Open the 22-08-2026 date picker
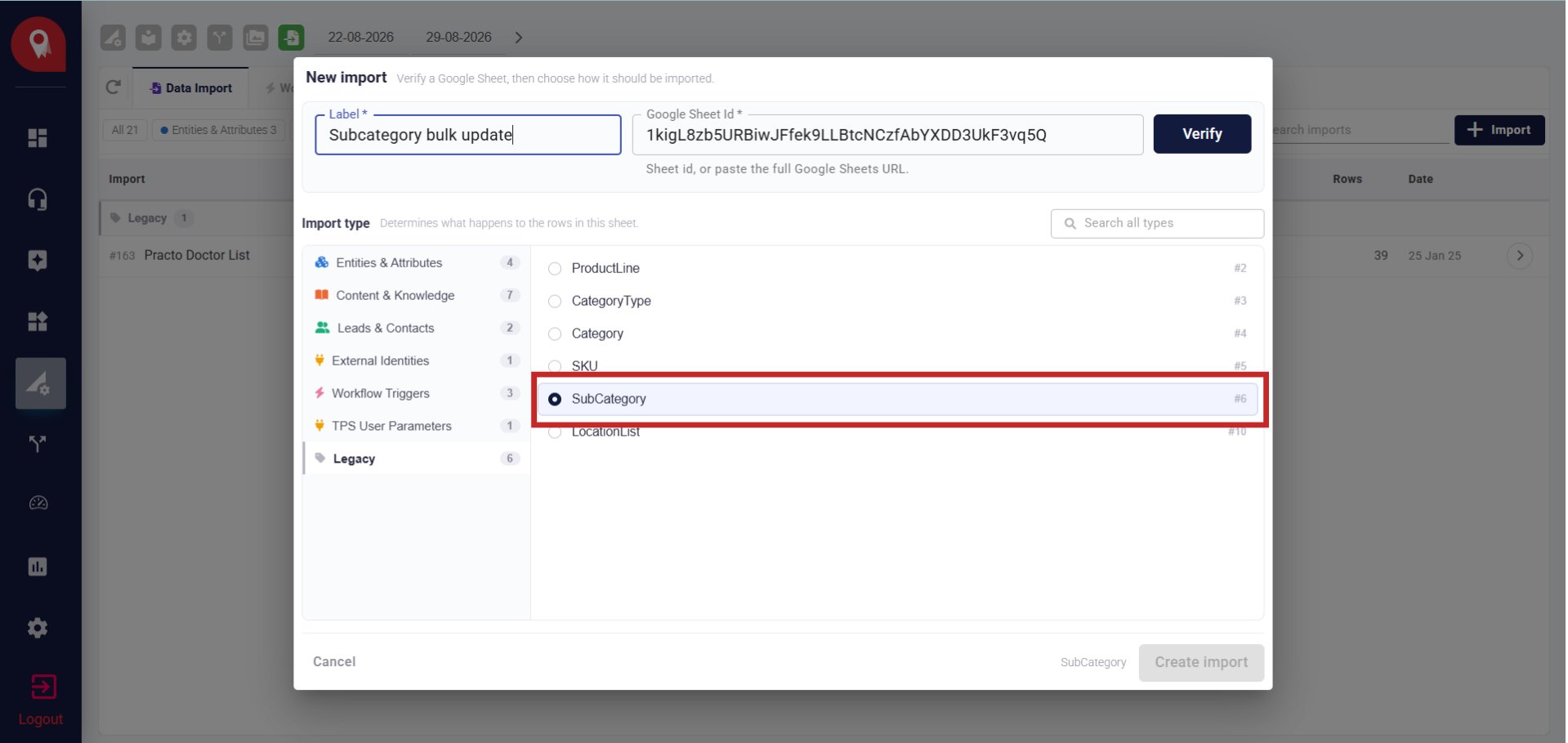This screenshot has width=1568, height=743. pos(360,38)
